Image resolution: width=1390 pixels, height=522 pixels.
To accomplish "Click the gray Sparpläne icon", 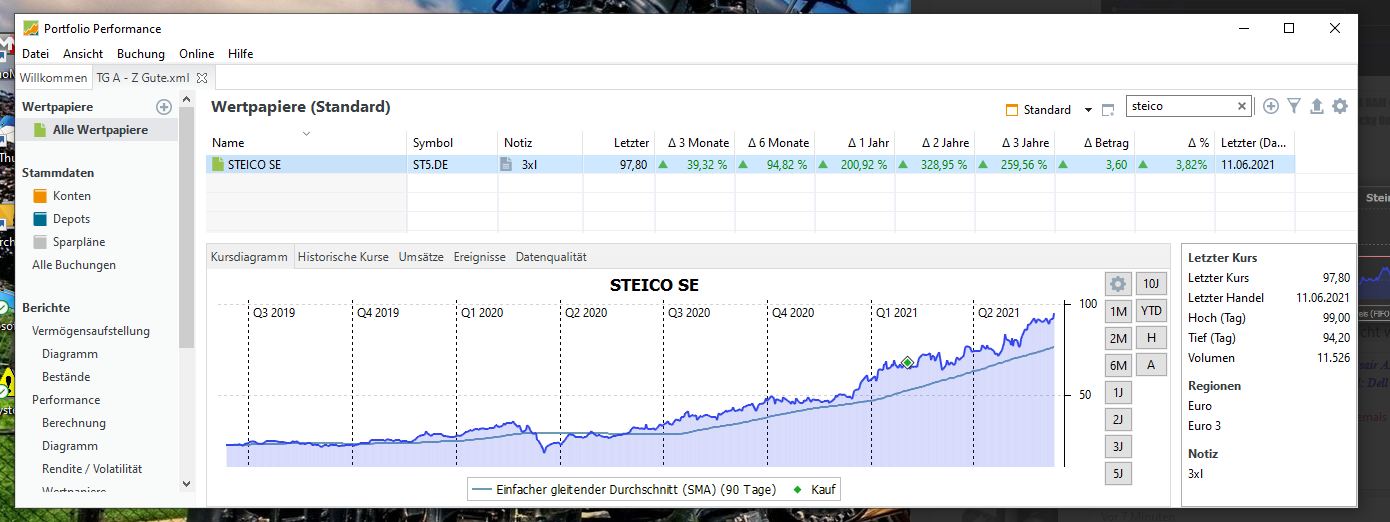I will pyautogui.click(x=40, y=242).
